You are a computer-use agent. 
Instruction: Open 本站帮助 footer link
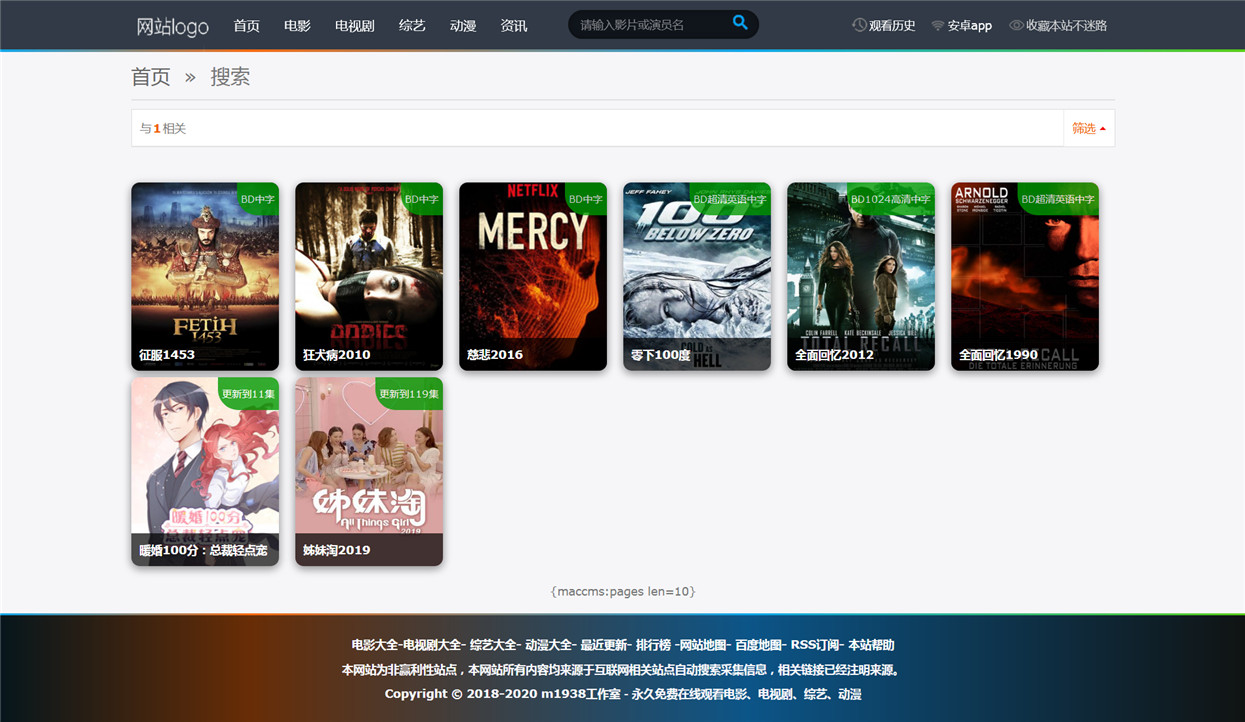coord(870,645)
